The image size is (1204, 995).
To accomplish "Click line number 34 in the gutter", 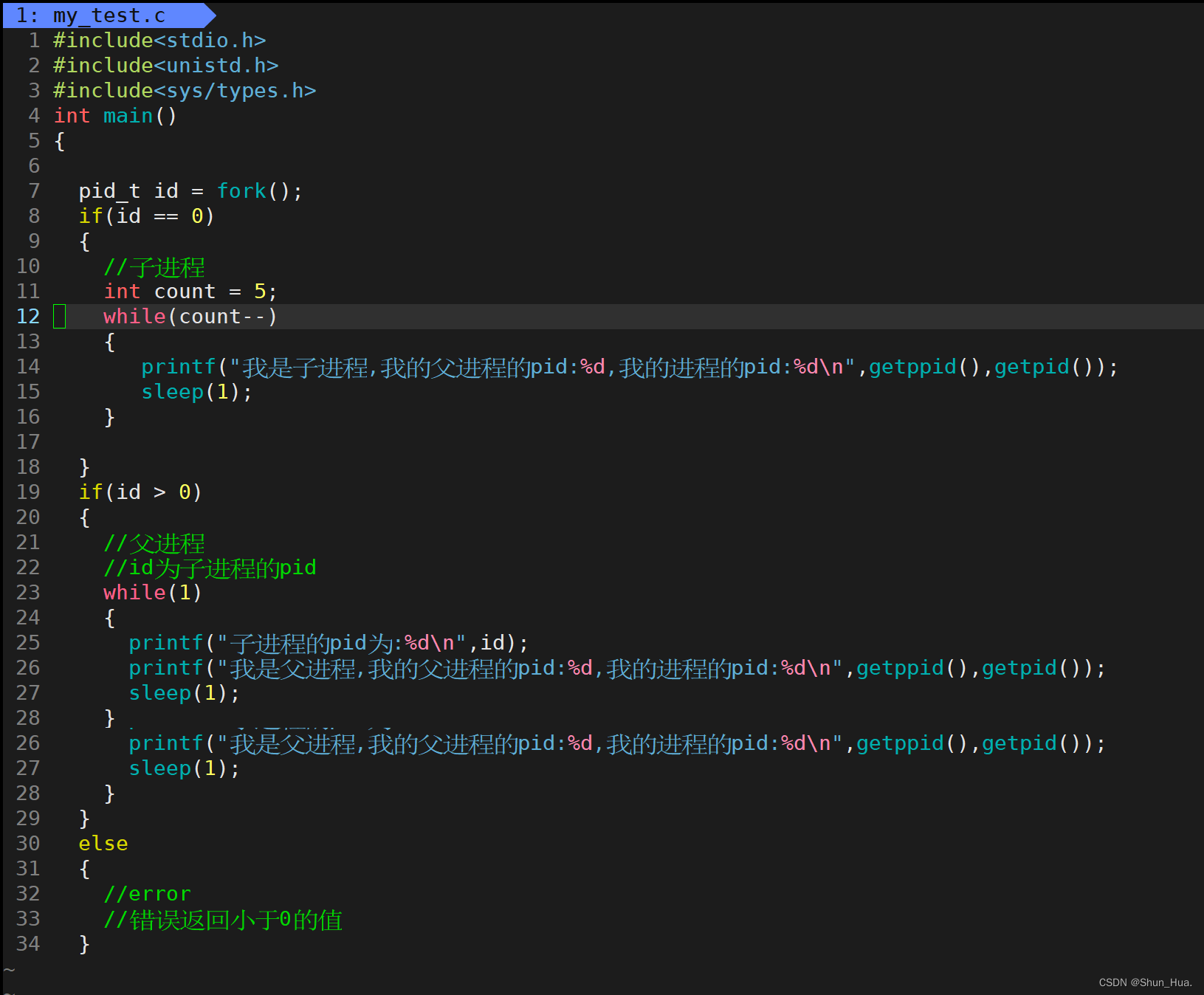I will pyautogui.click(x=28, y=944).
